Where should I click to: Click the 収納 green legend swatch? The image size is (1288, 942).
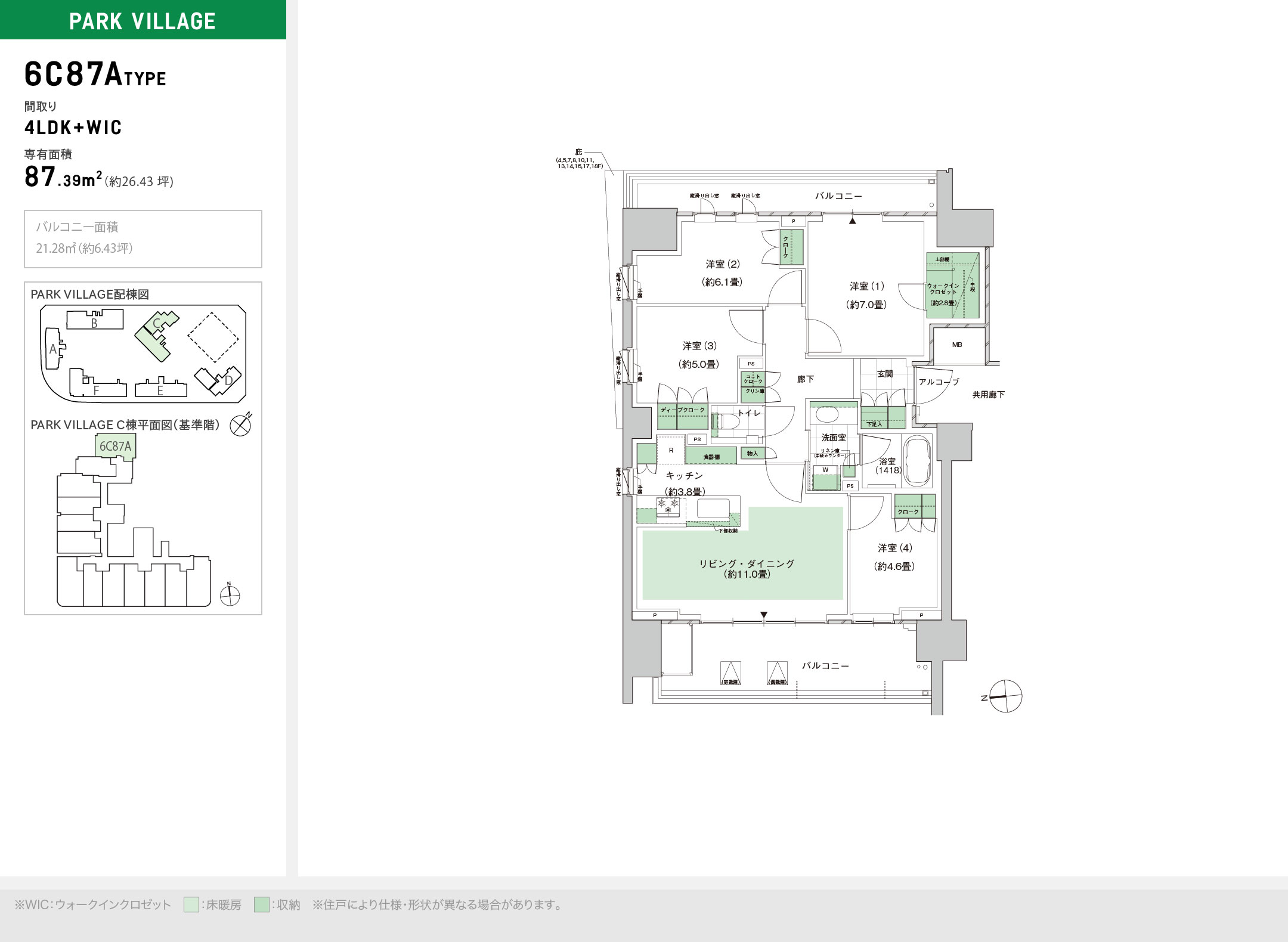[261, 904]
